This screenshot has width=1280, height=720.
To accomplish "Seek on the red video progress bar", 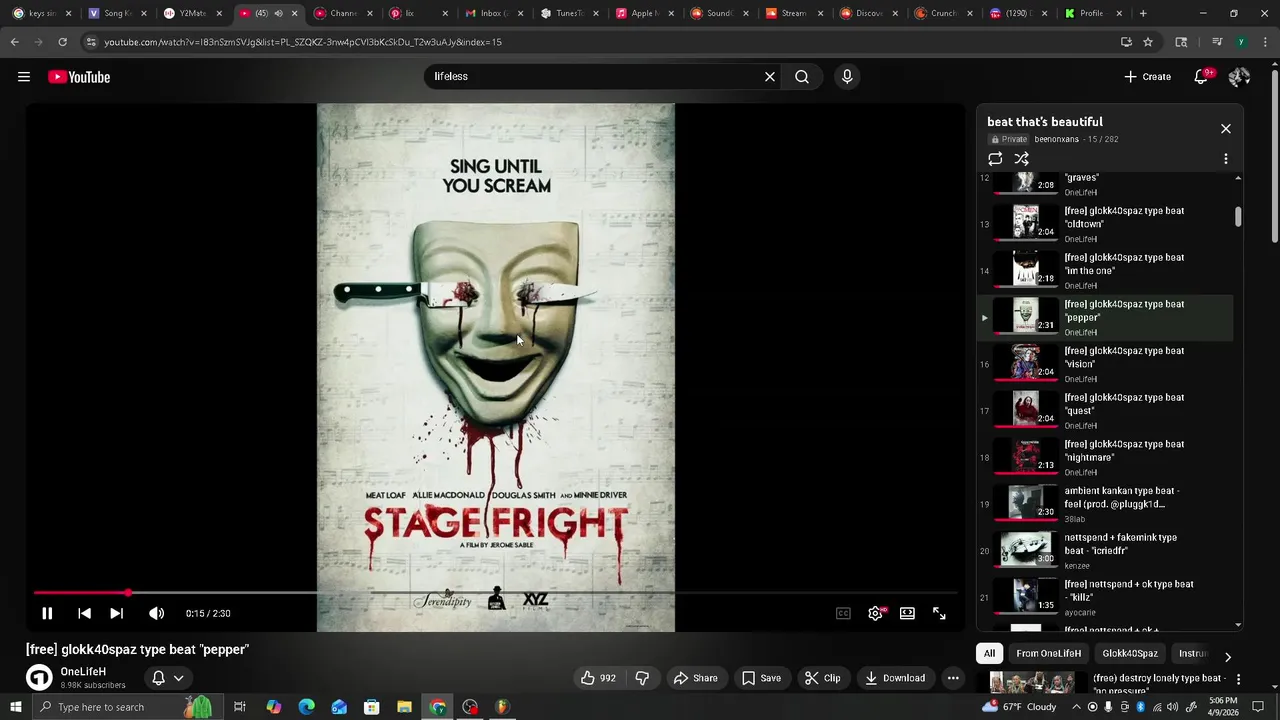I will tap(495, 593).
